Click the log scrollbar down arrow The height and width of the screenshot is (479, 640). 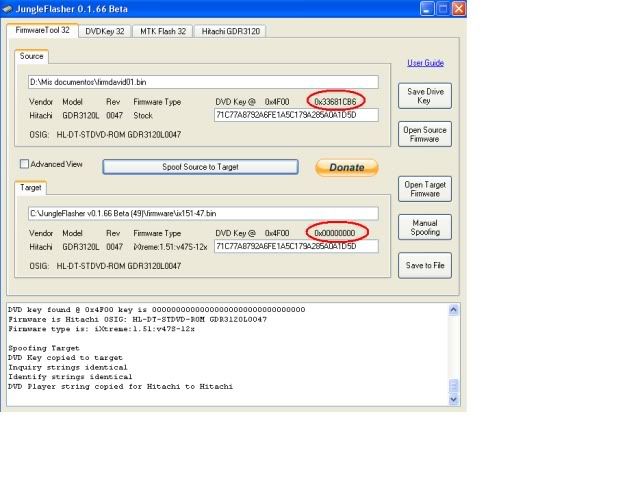pyautogui.click(x=453, y=399)
